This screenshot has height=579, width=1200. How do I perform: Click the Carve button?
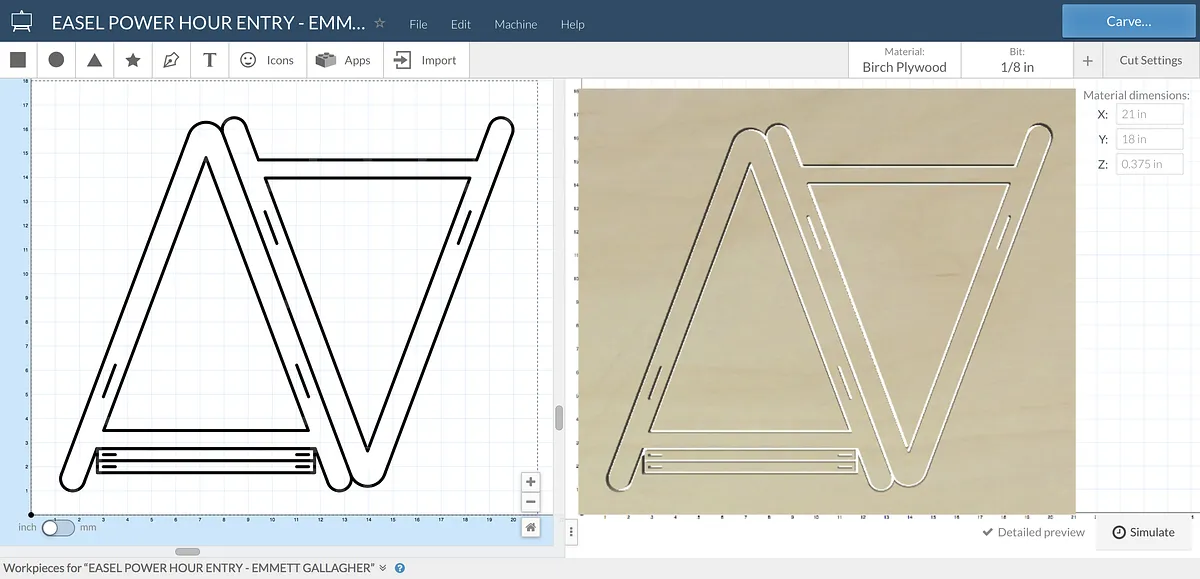click(x=1128, y=21)
